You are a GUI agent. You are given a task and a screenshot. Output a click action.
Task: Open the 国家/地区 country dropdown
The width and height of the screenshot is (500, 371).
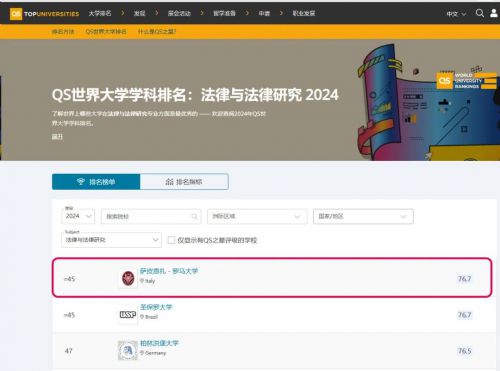(x=363, y=216)
